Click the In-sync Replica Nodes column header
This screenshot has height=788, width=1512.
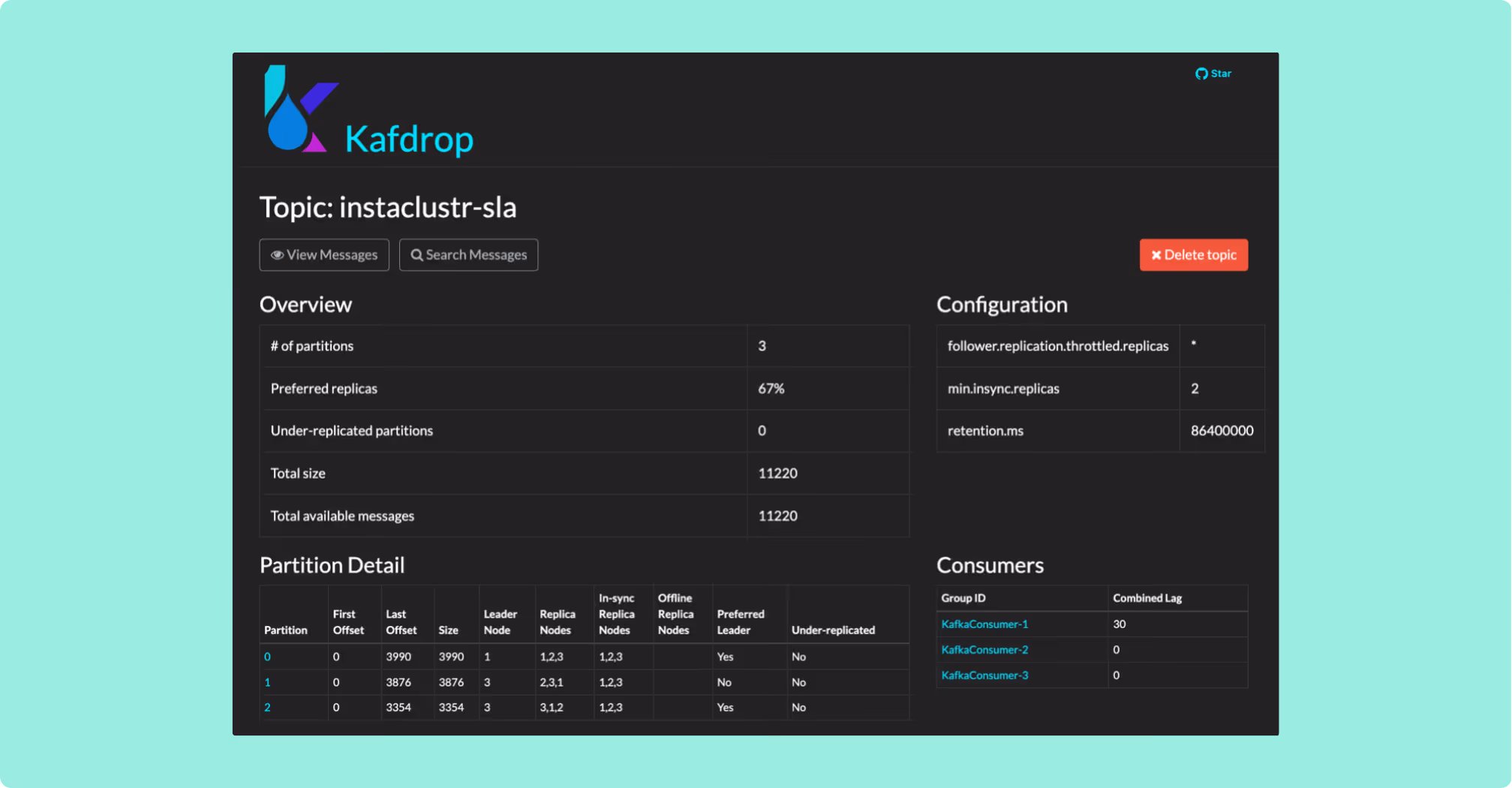pos(617,614)
